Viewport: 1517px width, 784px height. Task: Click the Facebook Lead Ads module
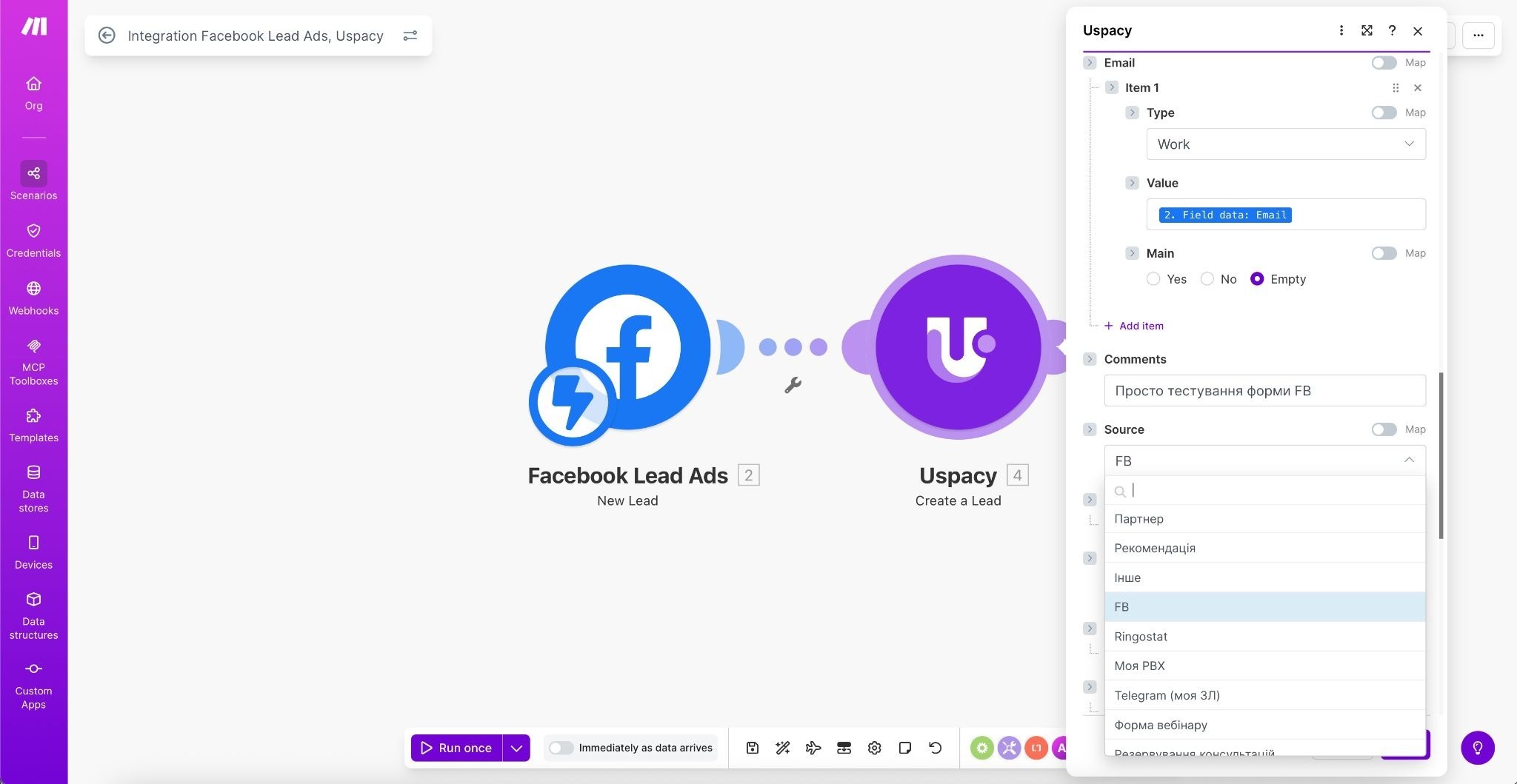(627, 348)
